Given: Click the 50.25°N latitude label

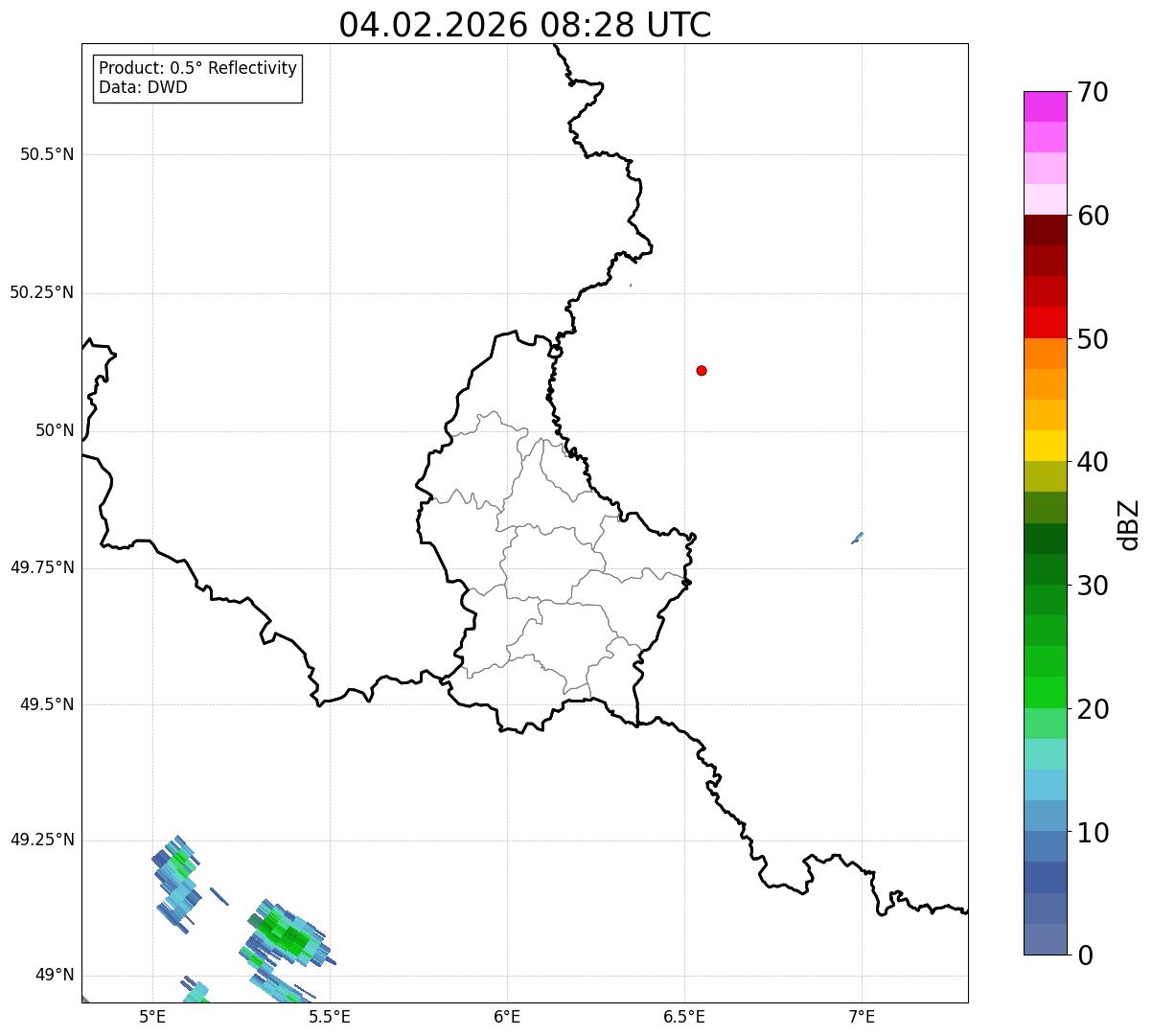Looking at the screenshot, I should click(x=41, y=292).
